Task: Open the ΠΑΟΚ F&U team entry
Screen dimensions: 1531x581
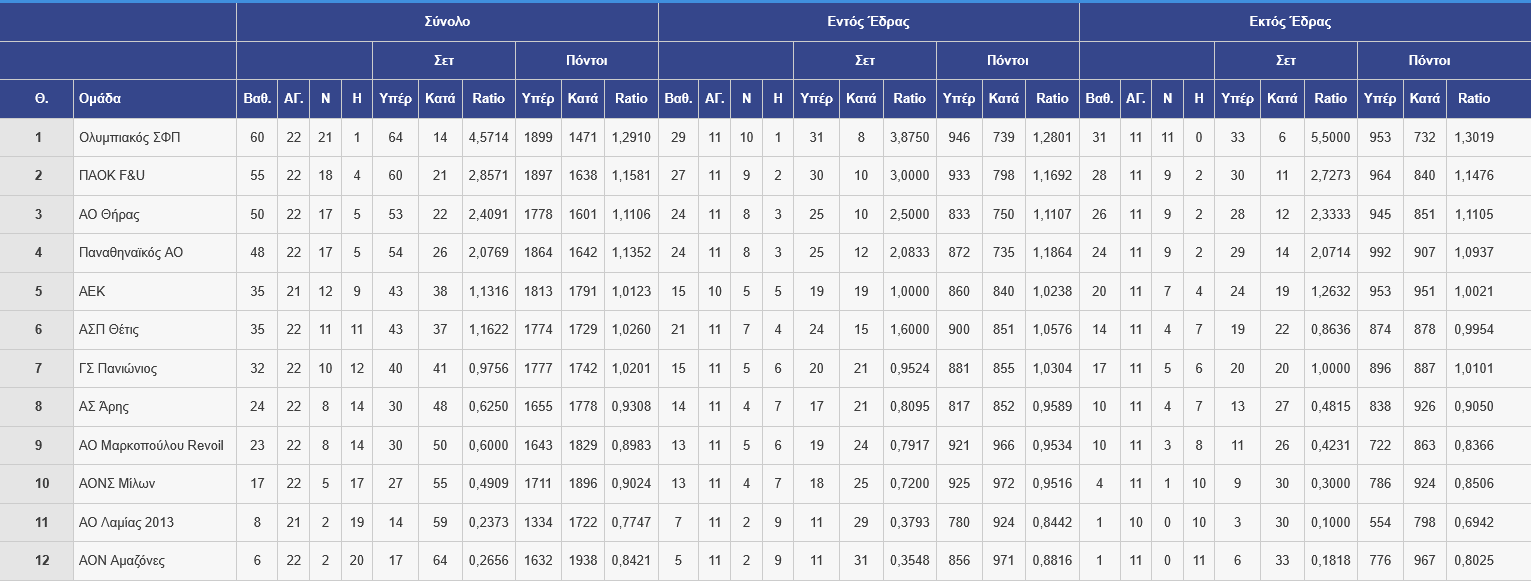Action: point(112,176)
